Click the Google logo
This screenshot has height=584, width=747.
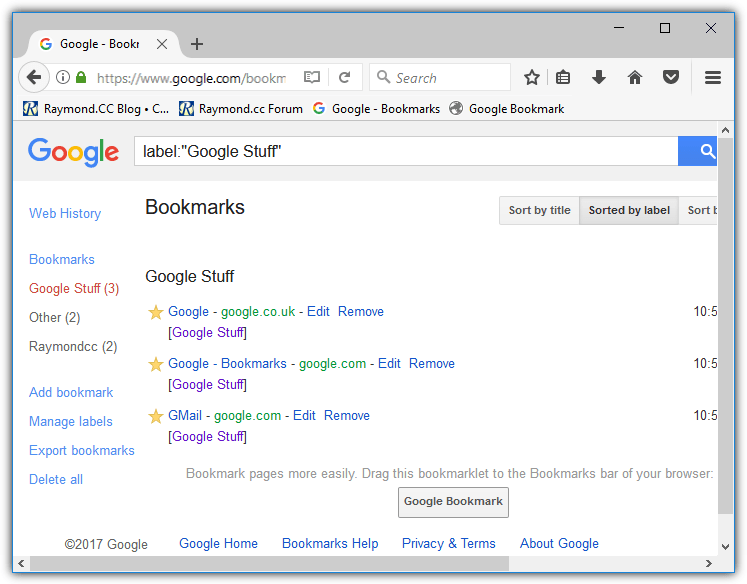click(x=73, y=152)
